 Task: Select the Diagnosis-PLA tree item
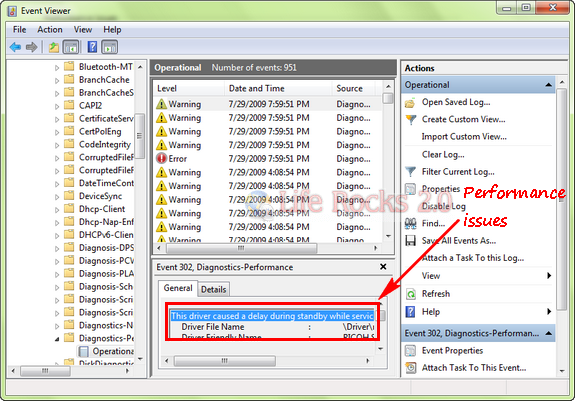click(x=106, y=273)
